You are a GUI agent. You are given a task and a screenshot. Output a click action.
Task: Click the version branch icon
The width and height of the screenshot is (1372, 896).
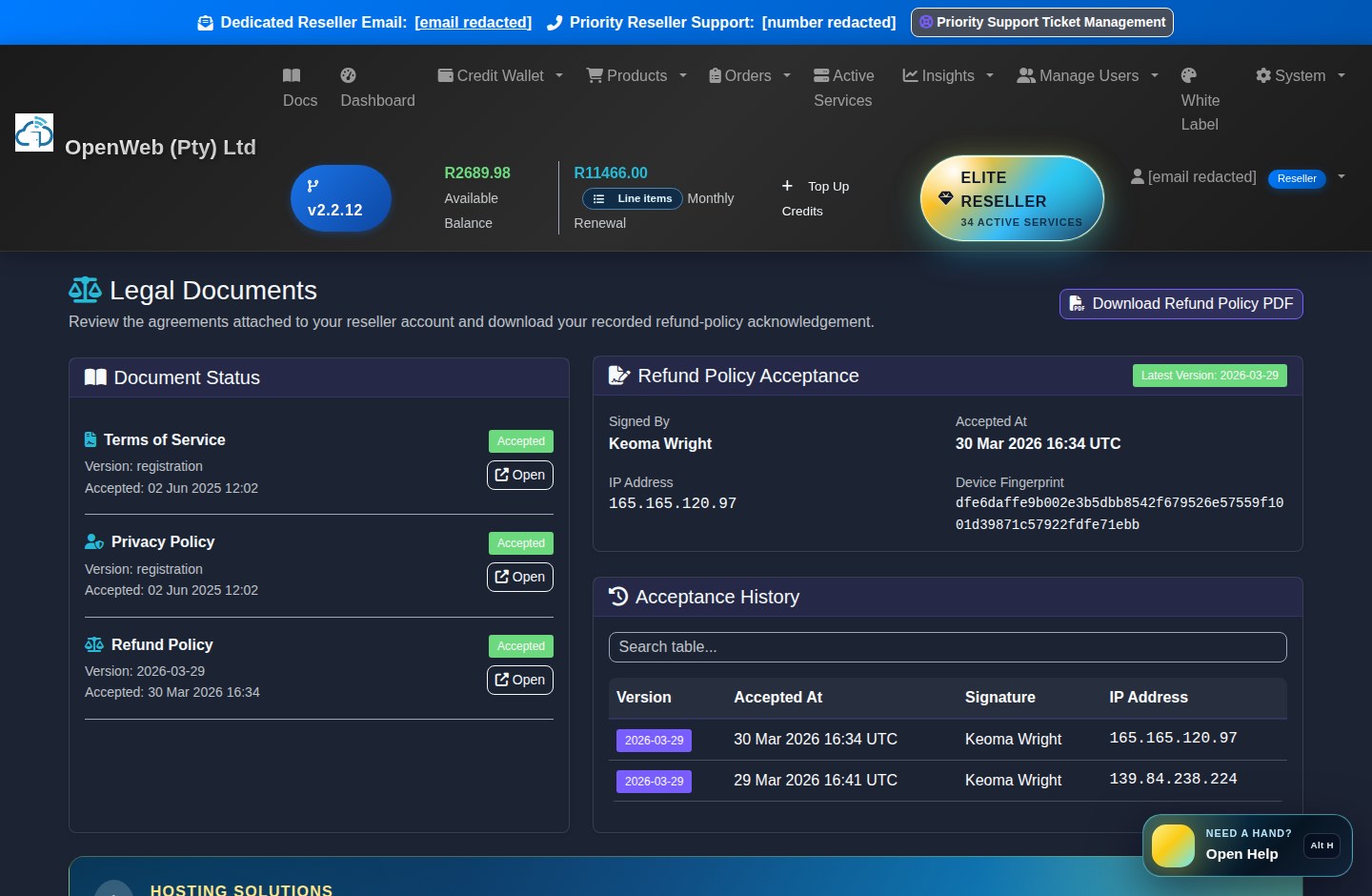pos(313,186)
